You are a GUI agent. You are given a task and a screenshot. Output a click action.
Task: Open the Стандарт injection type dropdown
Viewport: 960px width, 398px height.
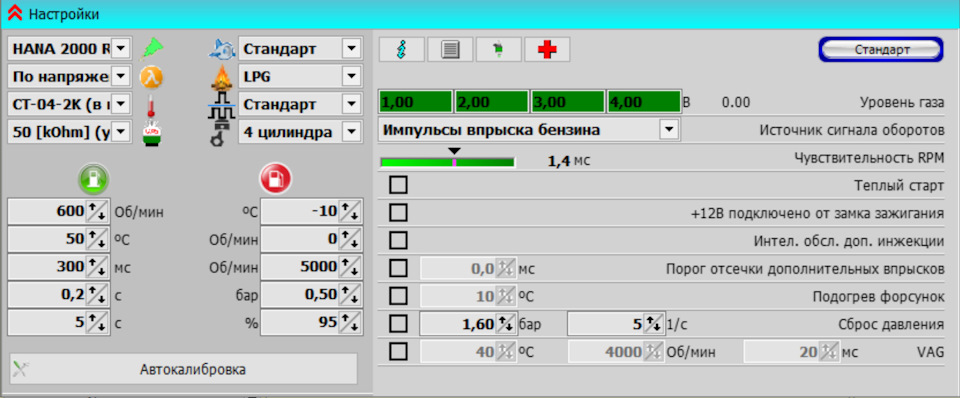pos(351,103)
